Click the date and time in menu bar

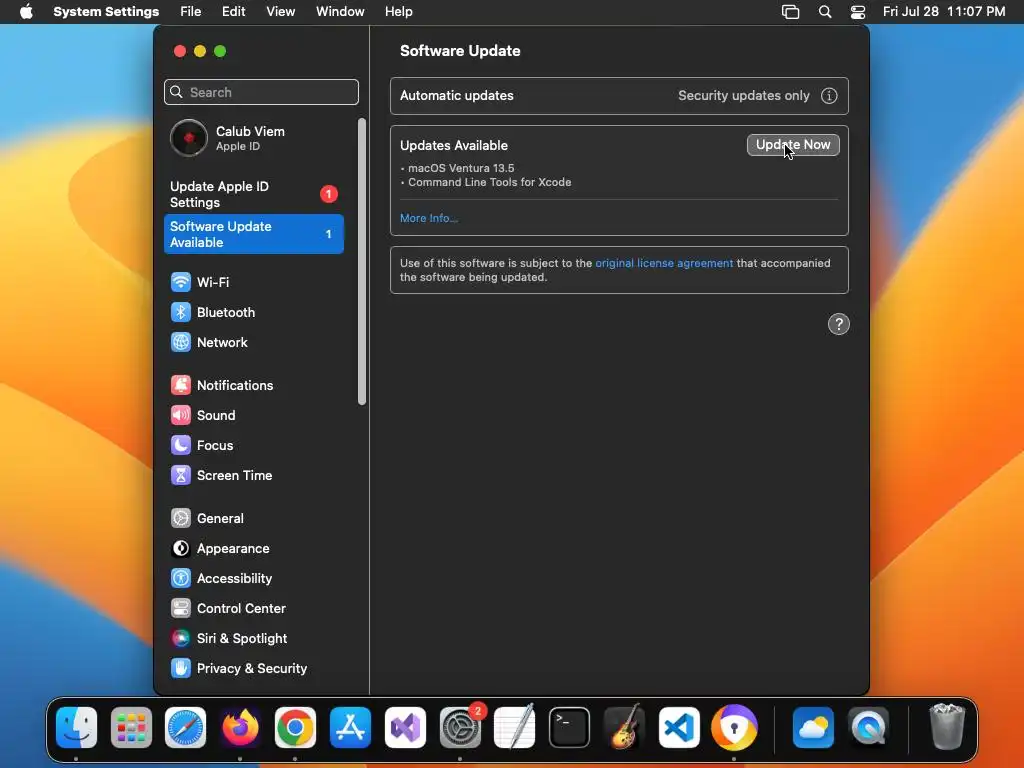944,12
